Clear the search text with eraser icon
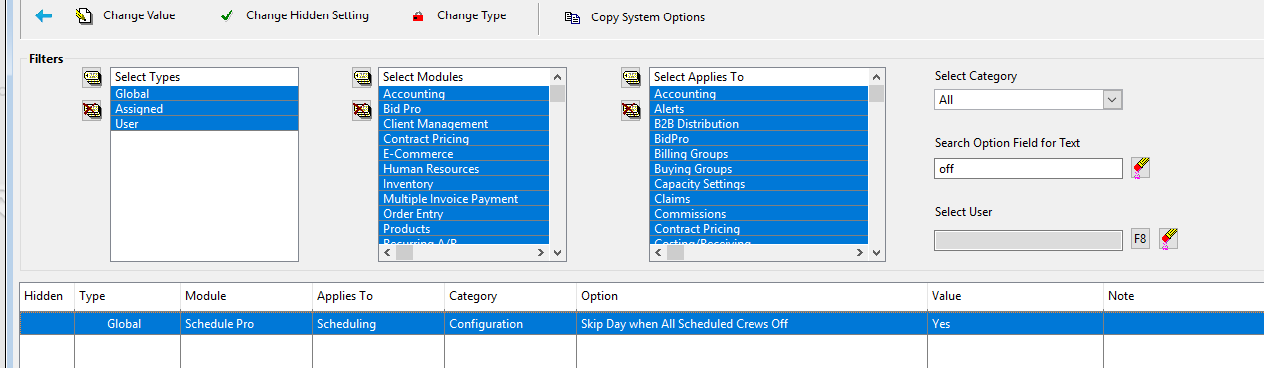This screenshot has width=1264, height=368. 1140,168
